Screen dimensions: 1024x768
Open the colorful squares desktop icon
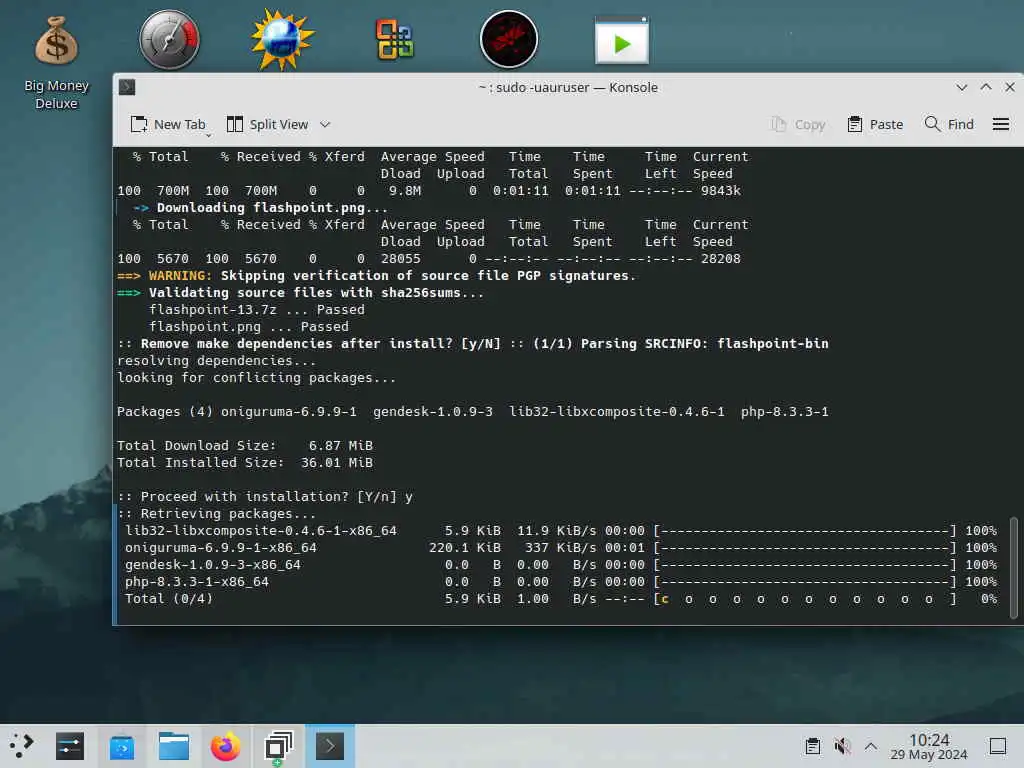[x=394, y=40]
